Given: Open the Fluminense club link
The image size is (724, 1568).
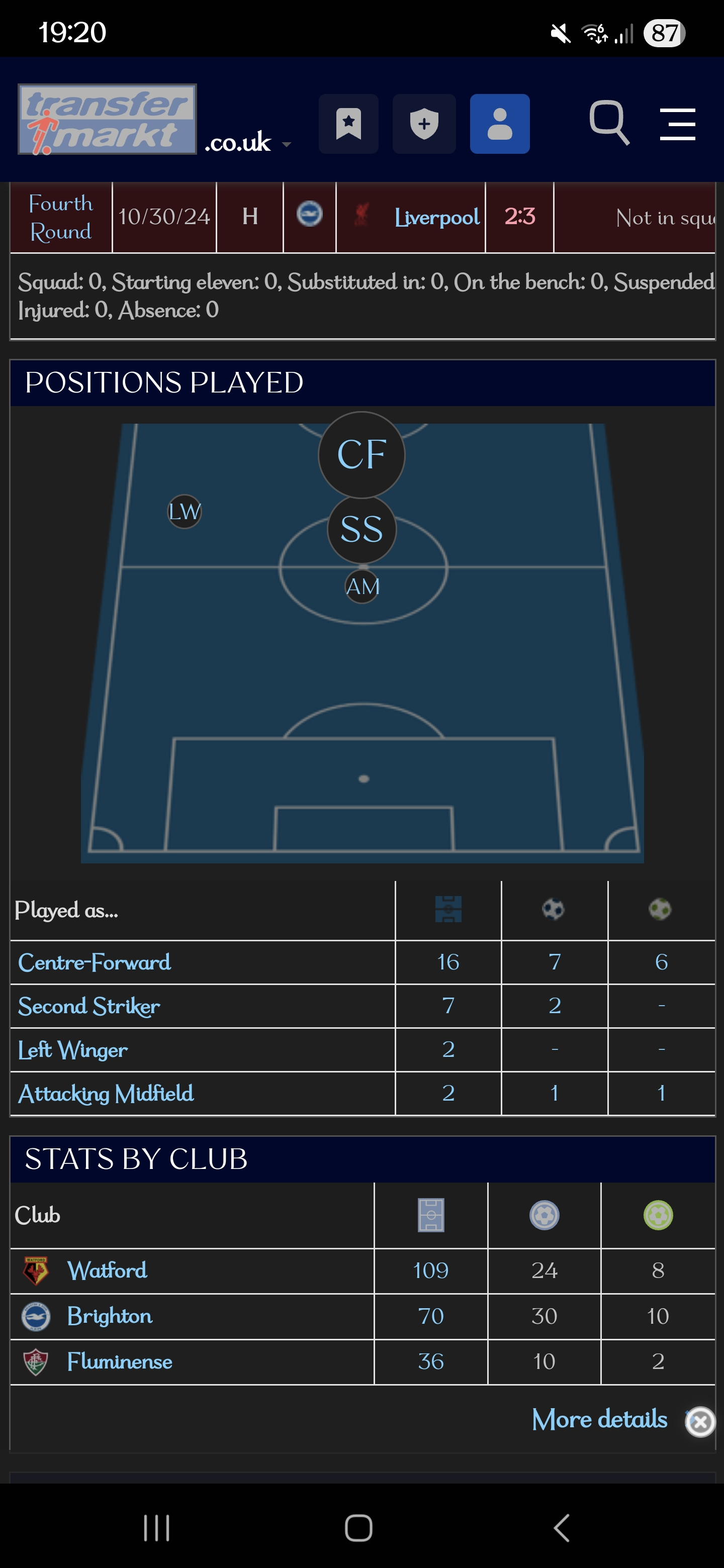Looking at the screenshot, I should 119,1361.
